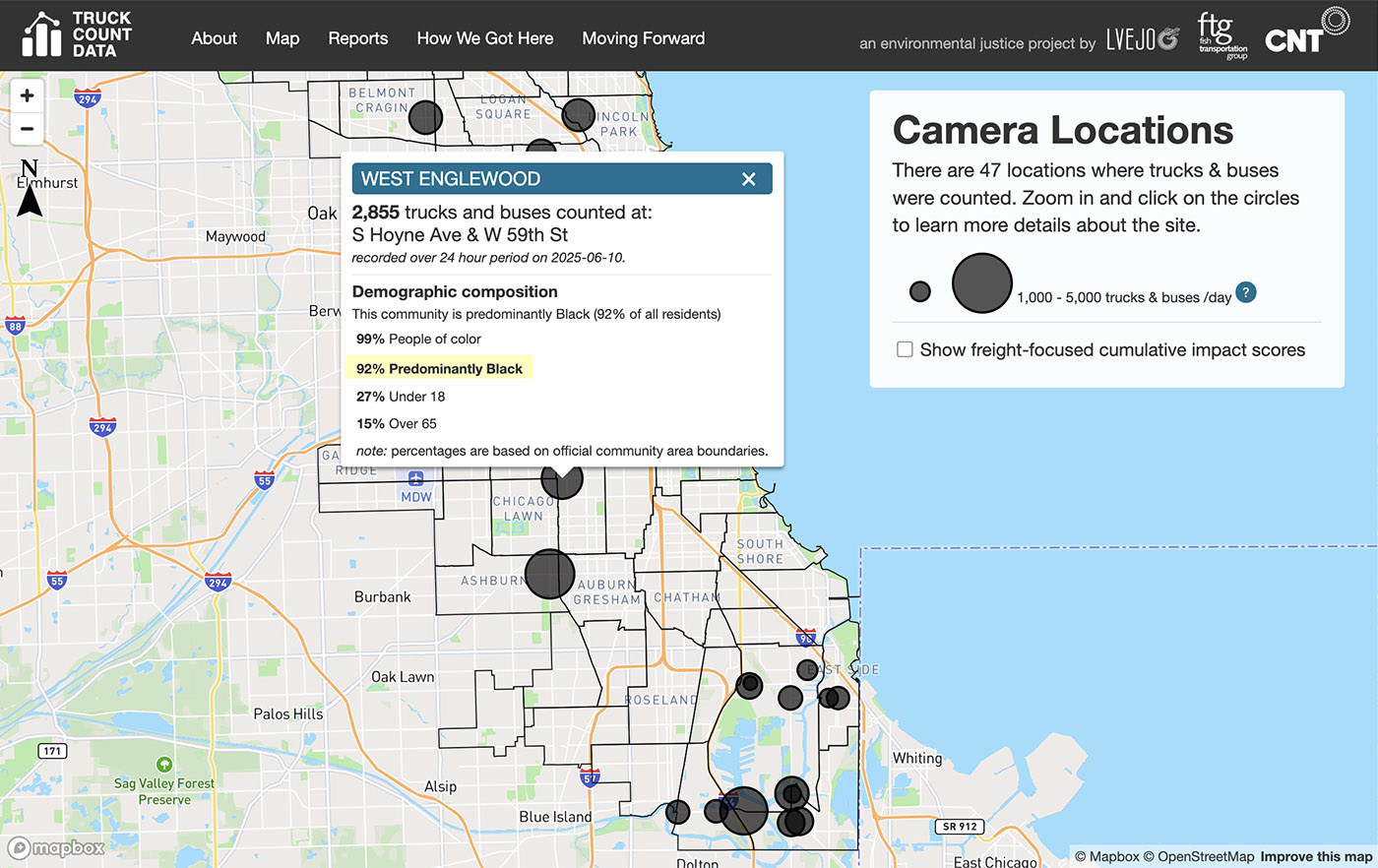The height and width of the screenshot is (868, 1378).
Task: Close the West Englewood popup
Action: pyautogui.click(x=749, y=179)
